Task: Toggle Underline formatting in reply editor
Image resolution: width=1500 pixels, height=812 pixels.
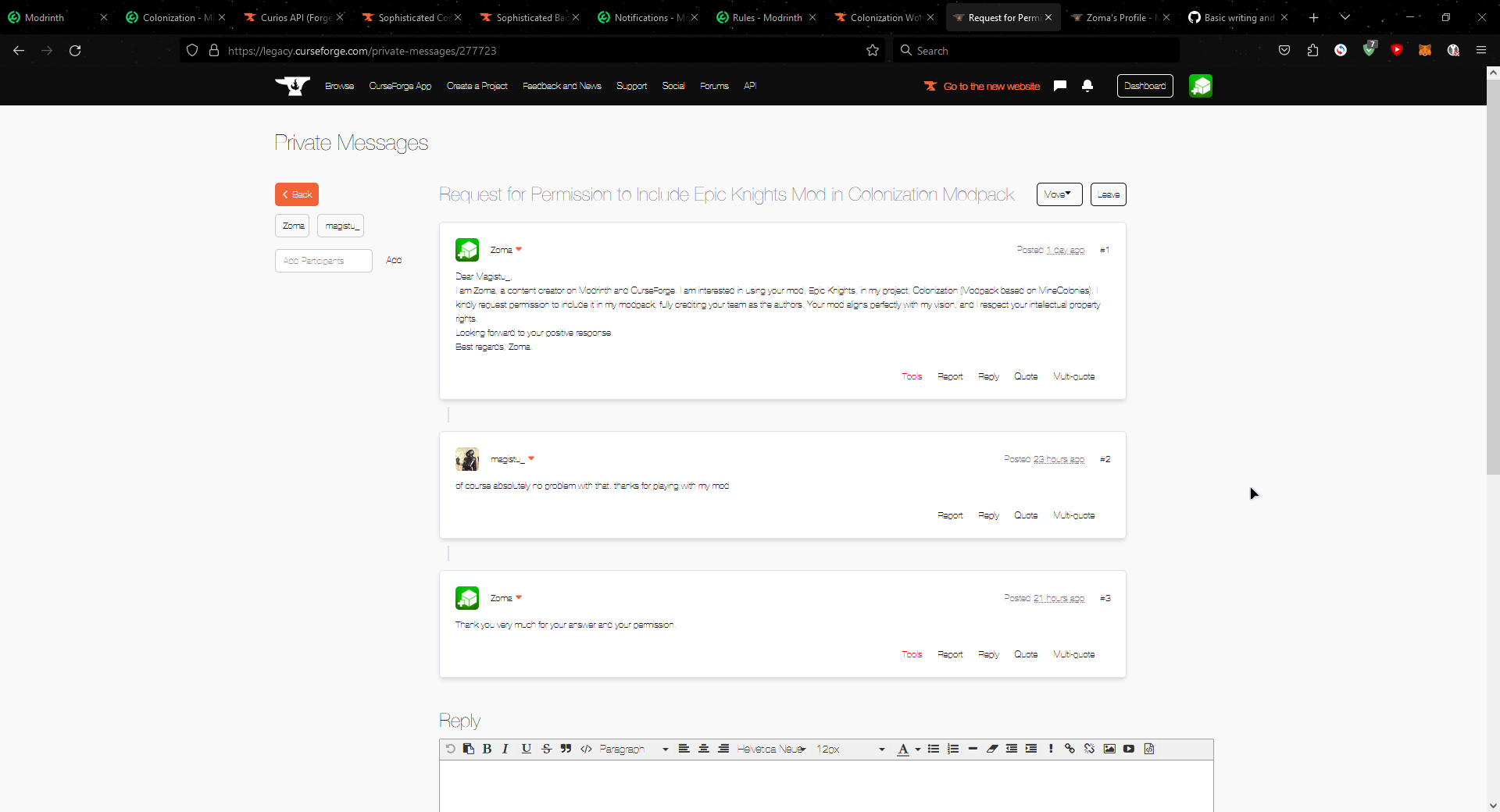Action: 527,749
